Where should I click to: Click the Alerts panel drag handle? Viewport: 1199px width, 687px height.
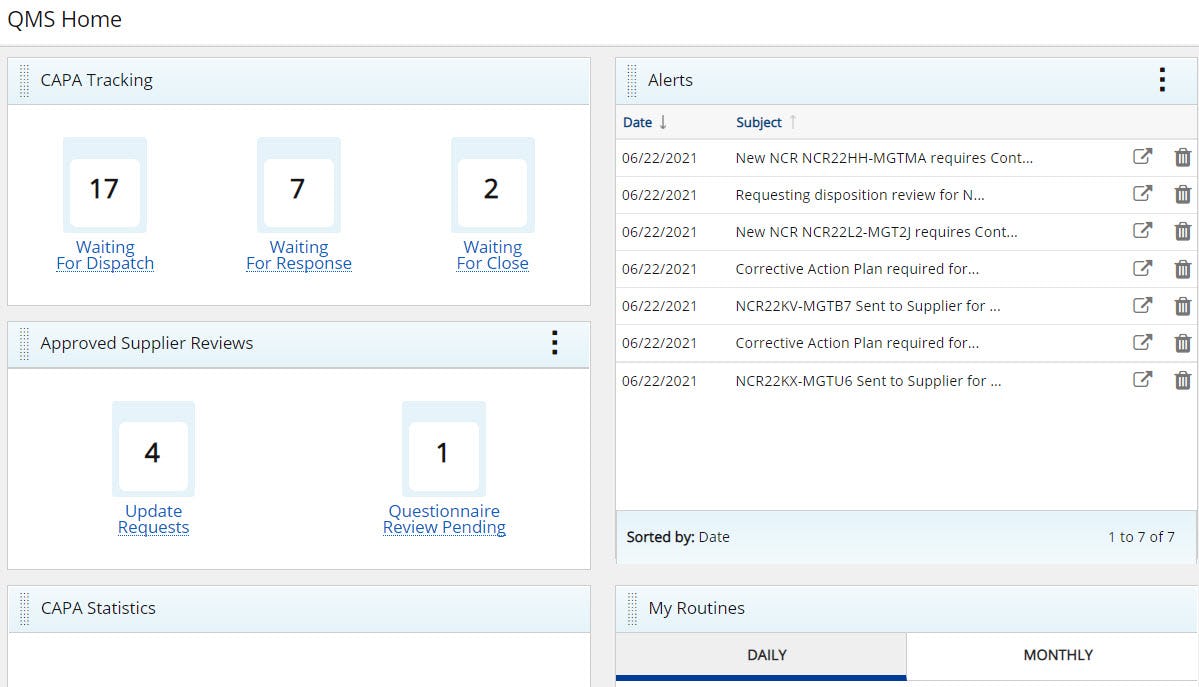coord(631,80)
